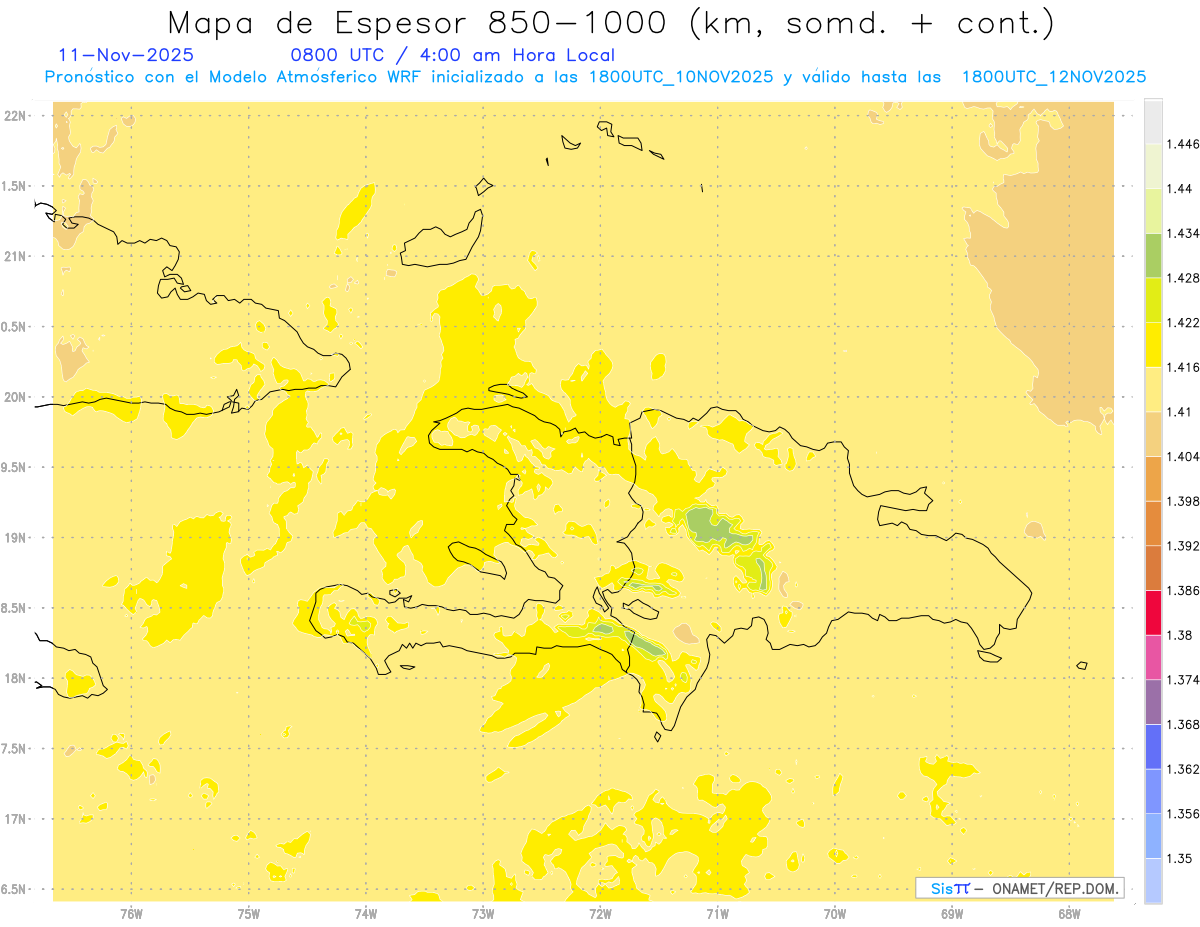Click the colorbar value '1.374'
1200x927 pixels.
1182,679
